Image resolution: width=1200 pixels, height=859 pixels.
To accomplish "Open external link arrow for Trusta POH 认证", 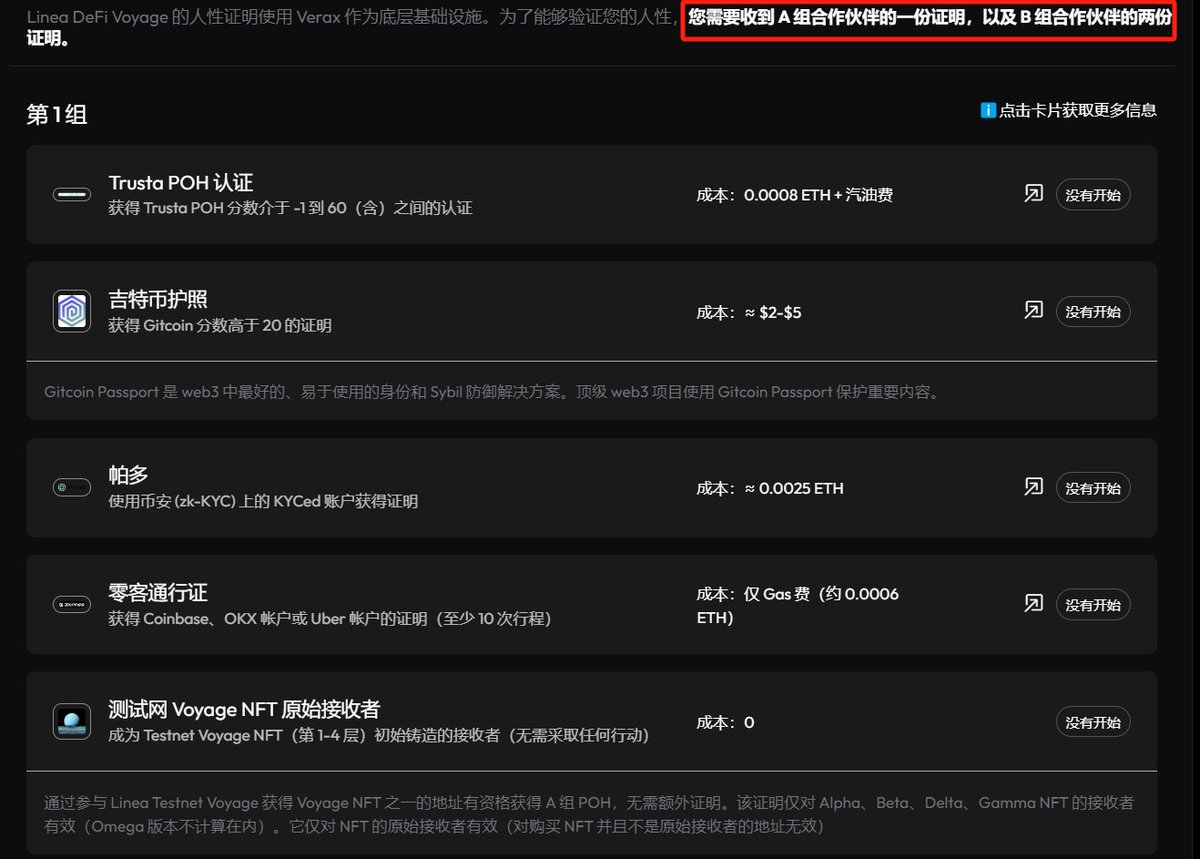I will pos(1034,194).
